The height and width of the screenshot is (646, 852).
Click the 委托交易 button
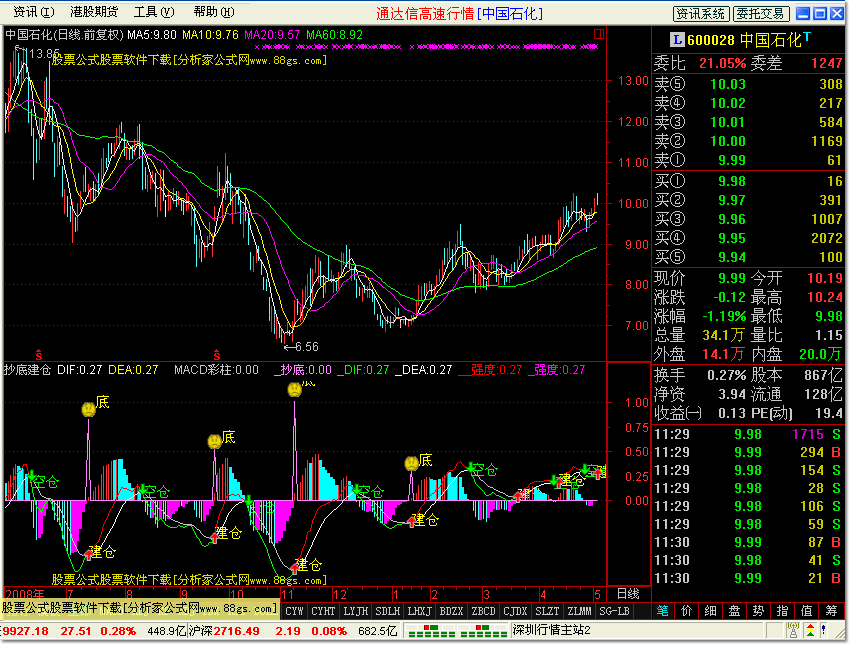point(761,14)
